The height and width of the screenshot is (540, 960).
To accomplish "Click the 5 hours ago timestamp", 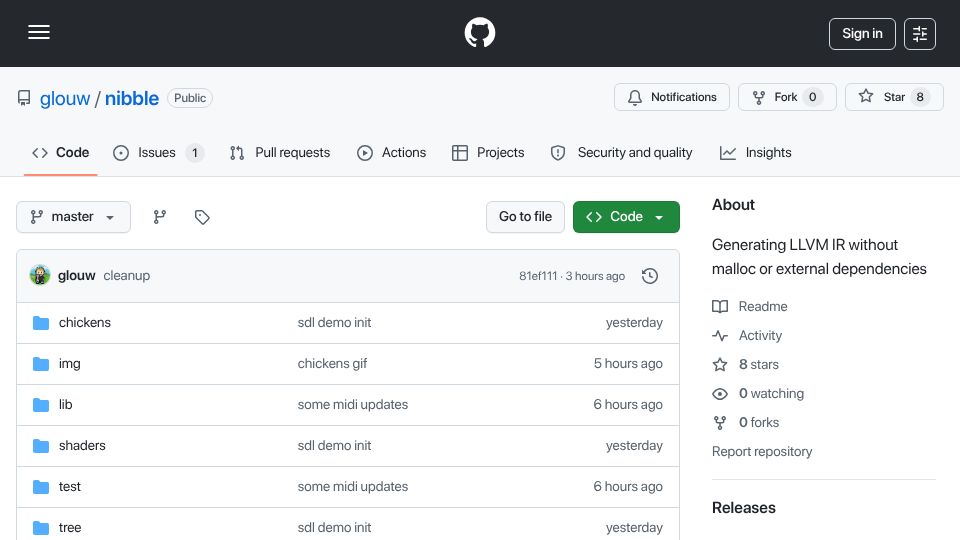I will point(628,364).
